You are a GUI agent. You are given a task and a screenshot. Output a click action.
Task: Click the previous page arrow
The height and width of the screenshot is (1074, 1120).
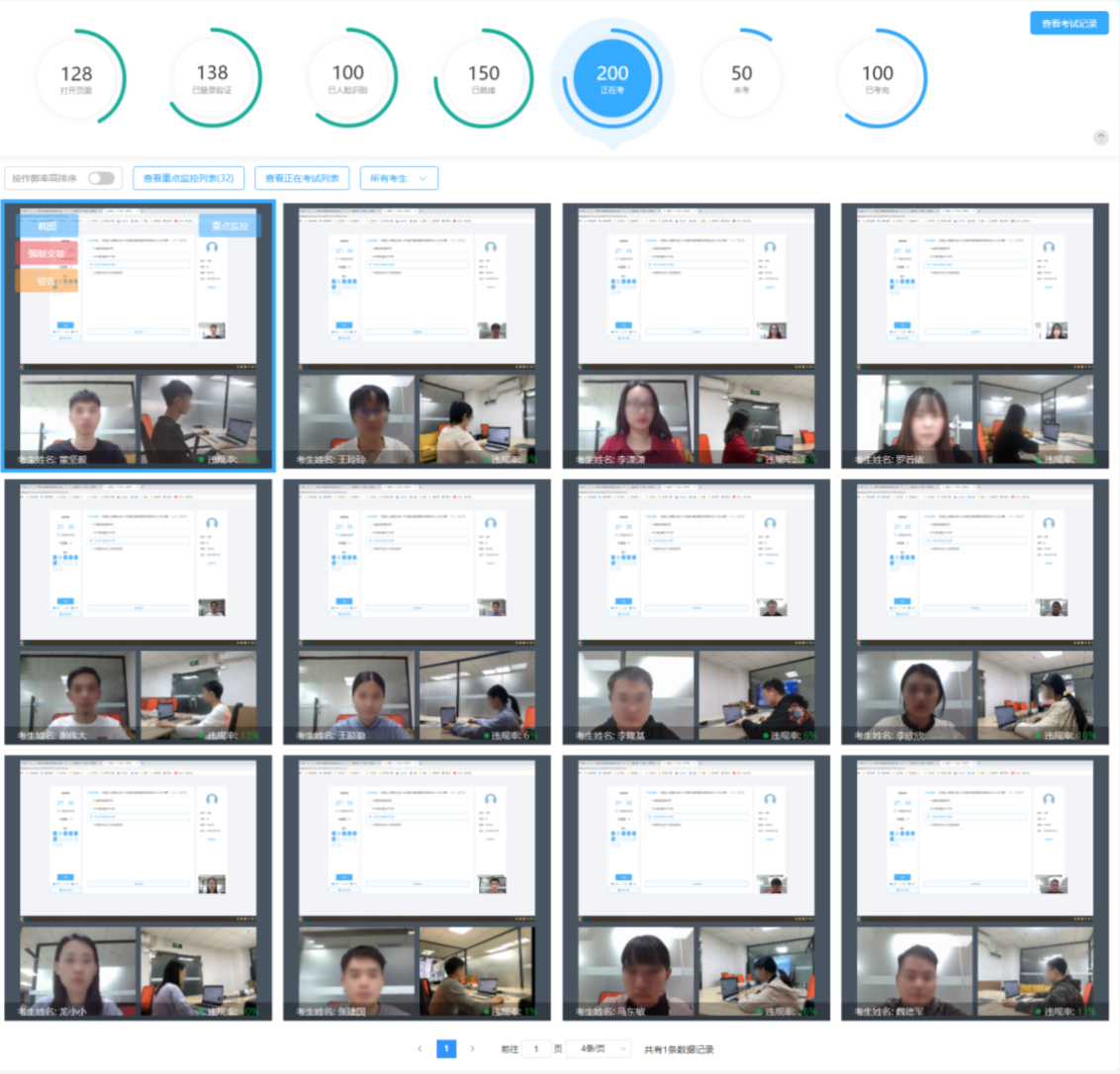click(420, 1049)
